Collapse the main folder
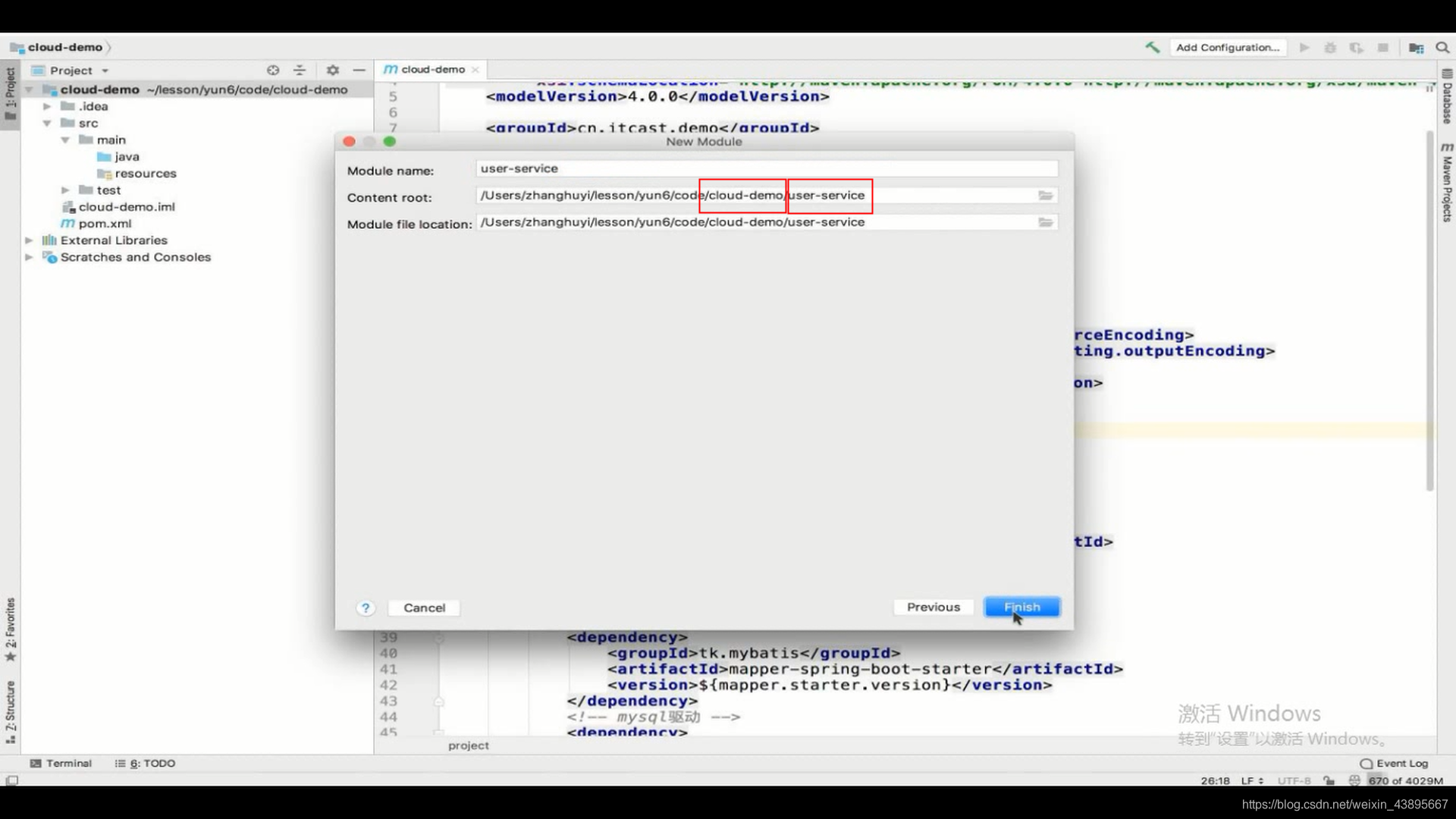The height and width of the screenshot is (819, 1456). 65,140
